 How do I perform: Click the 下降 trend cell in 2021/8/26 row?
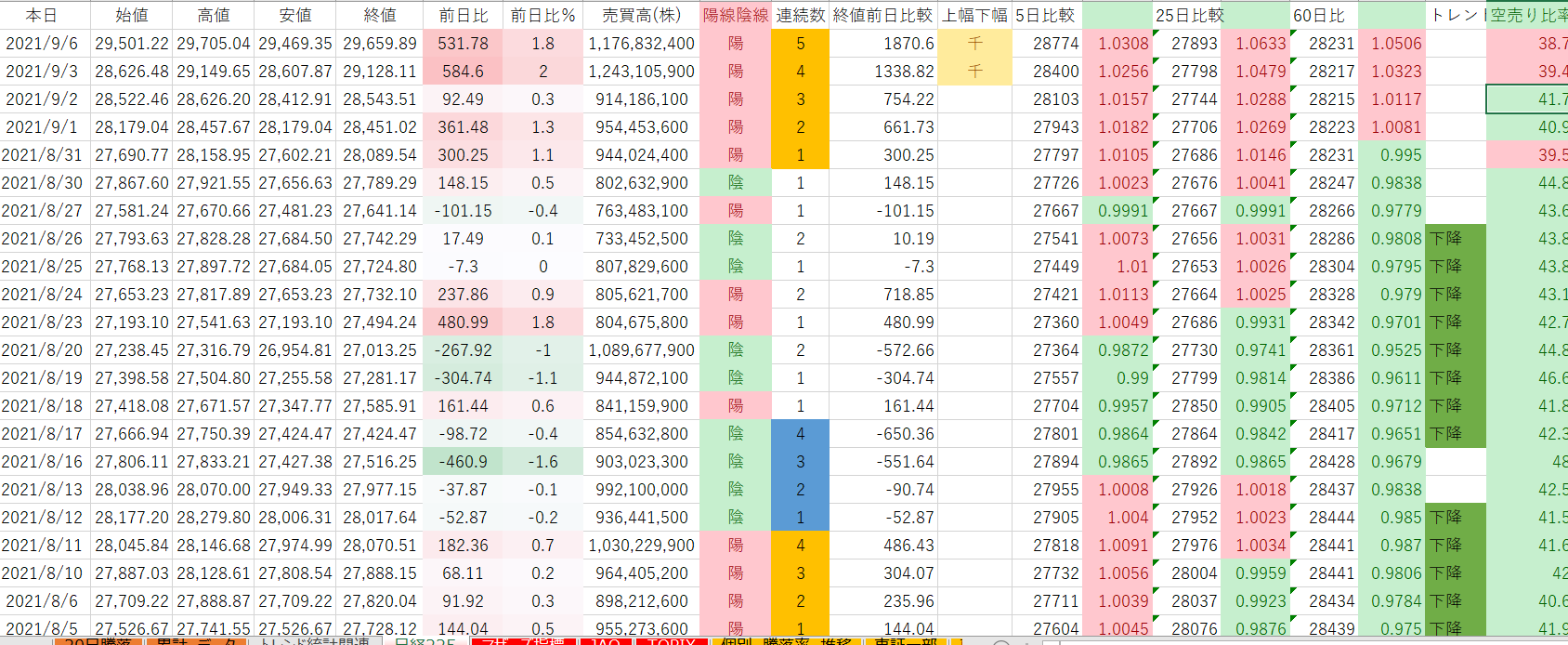coord(1456,238)
